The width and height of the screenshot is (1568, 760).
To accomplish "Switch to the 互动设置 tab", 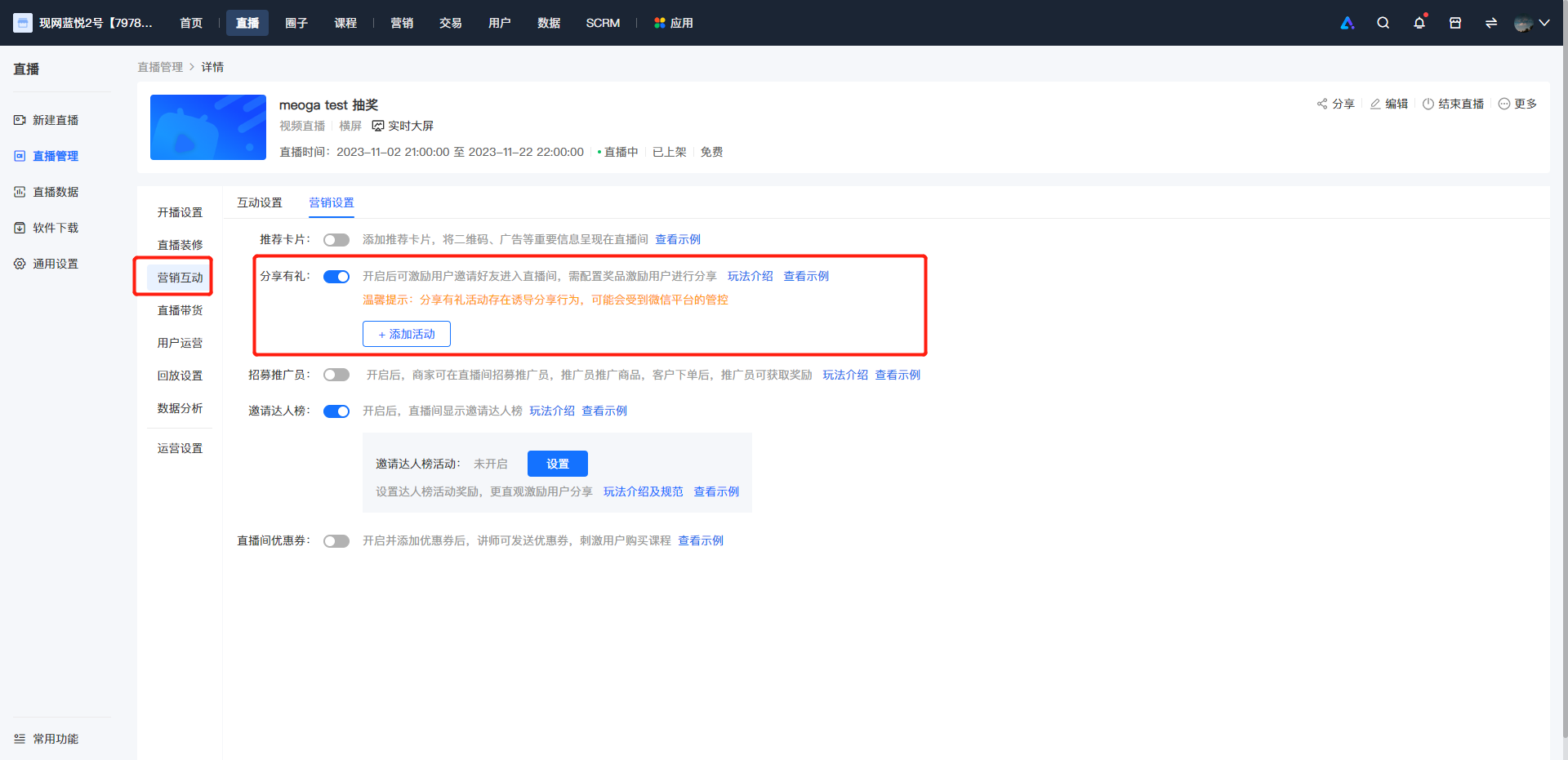I will pos(260,202).
